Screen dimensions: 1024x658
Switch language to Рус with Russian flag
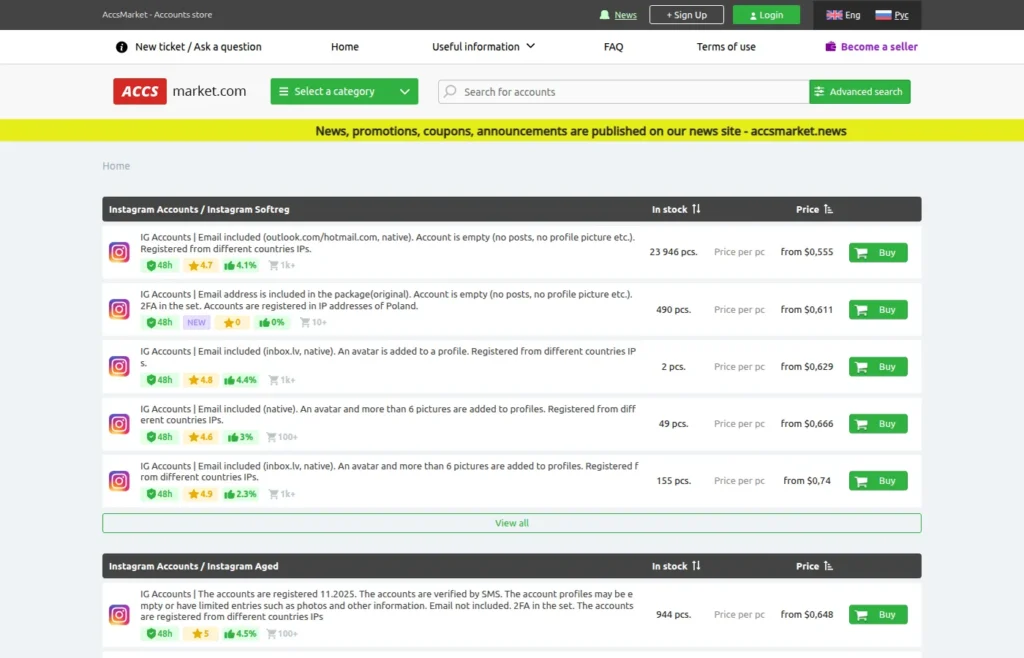pos(892,14)
